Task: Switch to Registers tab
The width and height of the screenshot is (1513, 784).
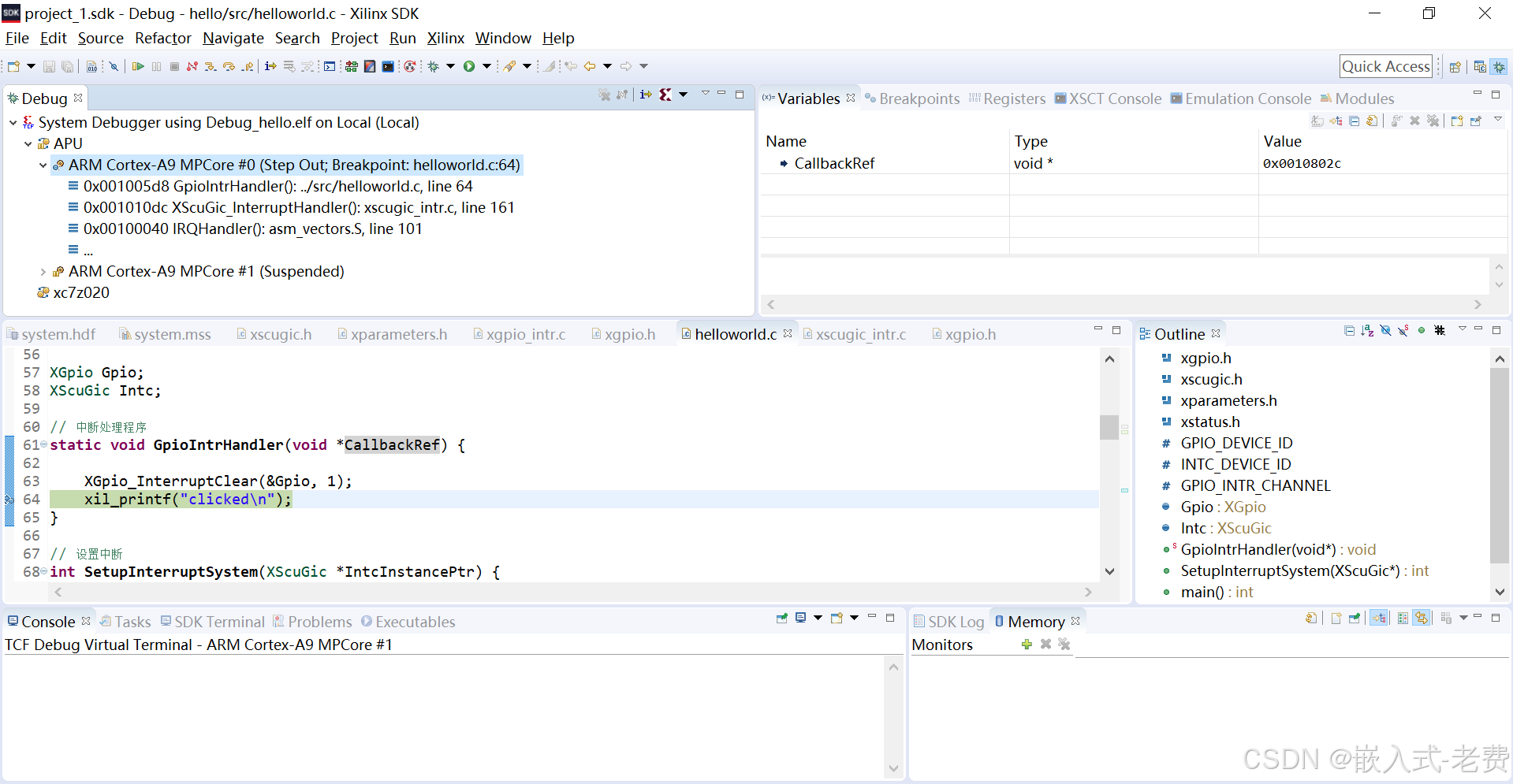Action: pyautogui.click(x=1007, y=98)
